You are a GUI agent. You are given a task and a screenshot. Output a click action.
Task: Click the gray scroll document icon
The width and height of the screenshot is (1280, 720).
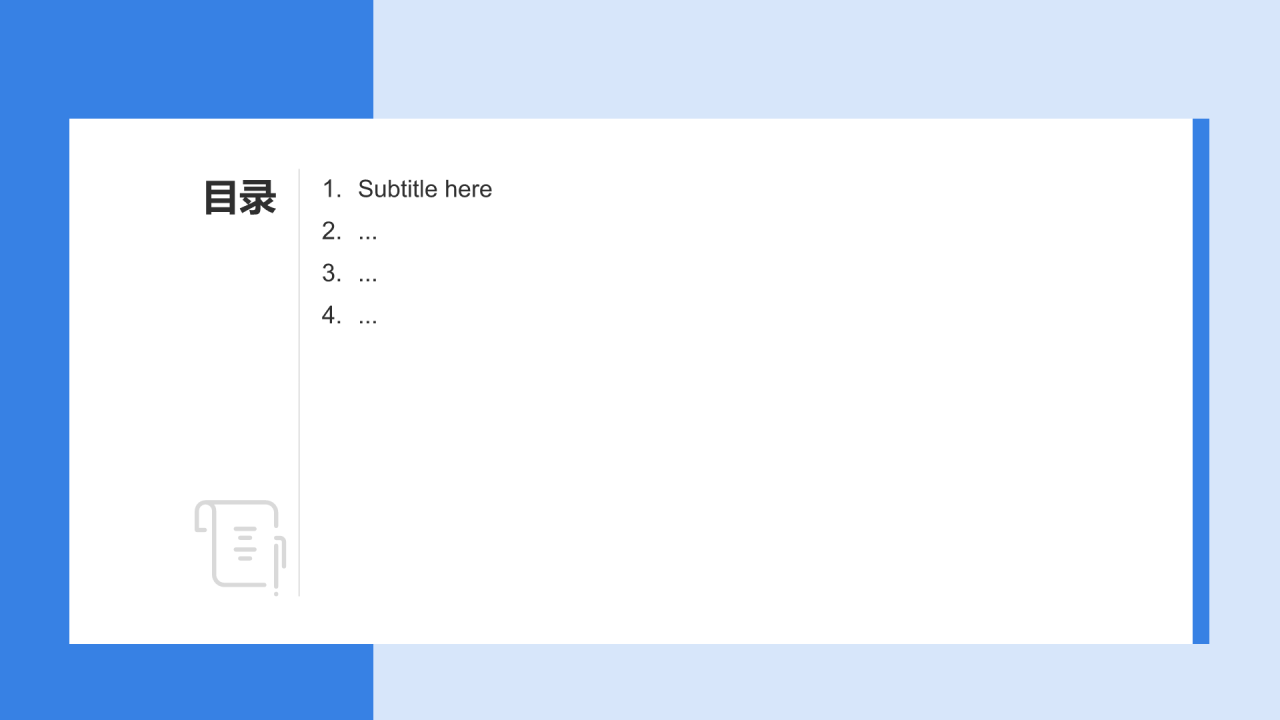pos(240,546)
